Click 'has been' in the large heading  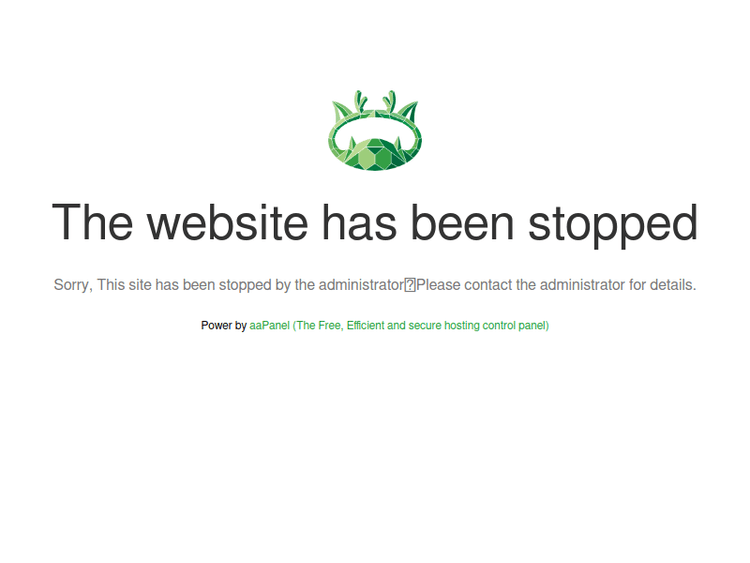(x=418, y=222)
